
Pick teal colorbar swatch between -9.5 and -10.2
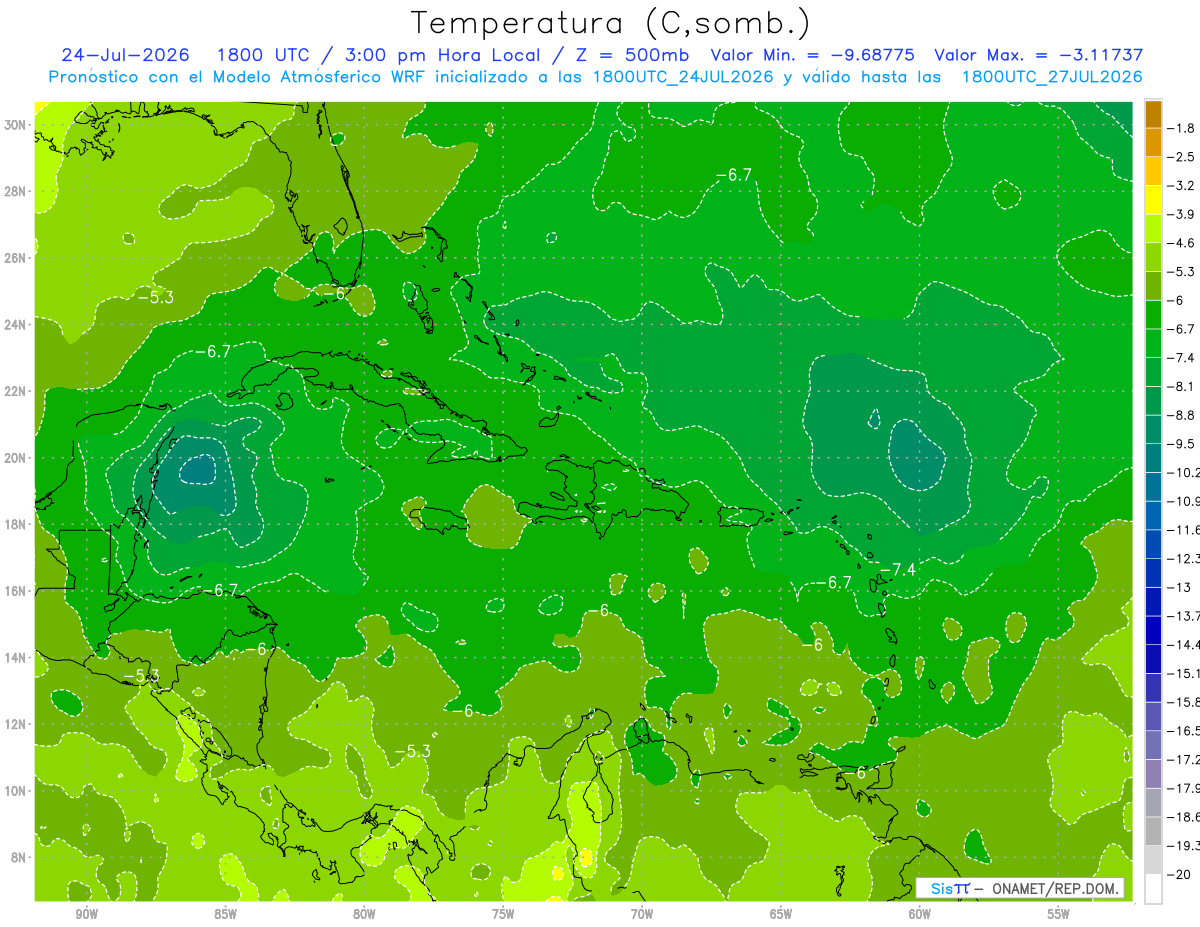1153,458
